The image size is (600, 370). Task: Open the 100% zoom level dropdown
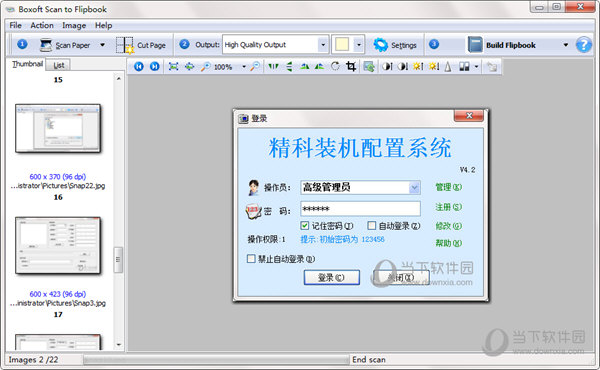pos(244,67)
